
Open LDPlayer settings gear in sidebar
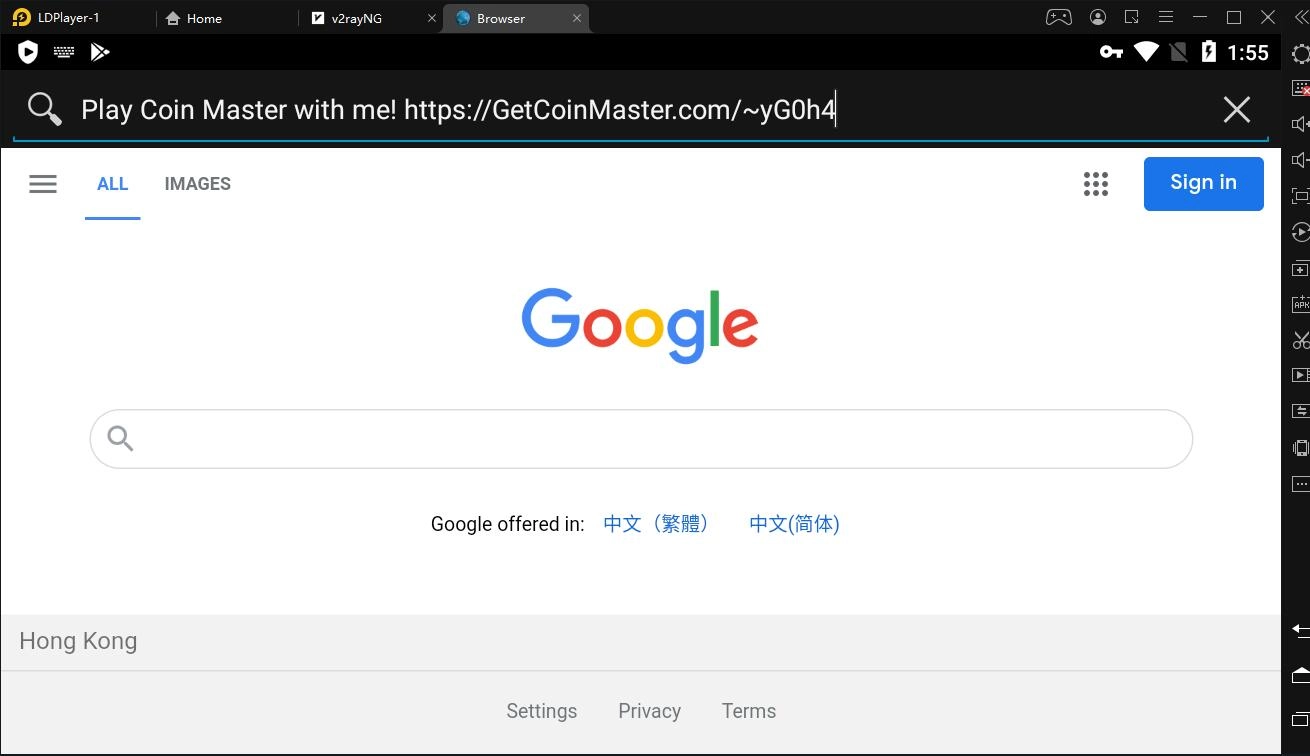(1301, 54)
